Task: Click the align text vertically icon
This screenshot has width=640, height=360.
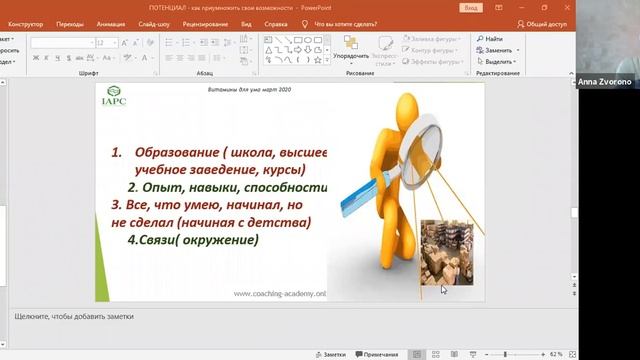Action: click(x=245, y=50)
